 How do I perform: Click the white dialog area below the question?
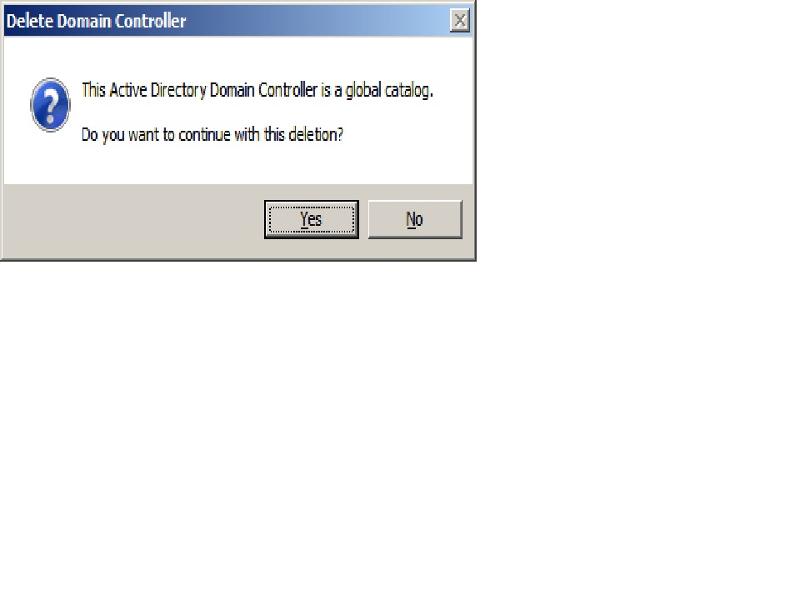click(x=238, y=164)
